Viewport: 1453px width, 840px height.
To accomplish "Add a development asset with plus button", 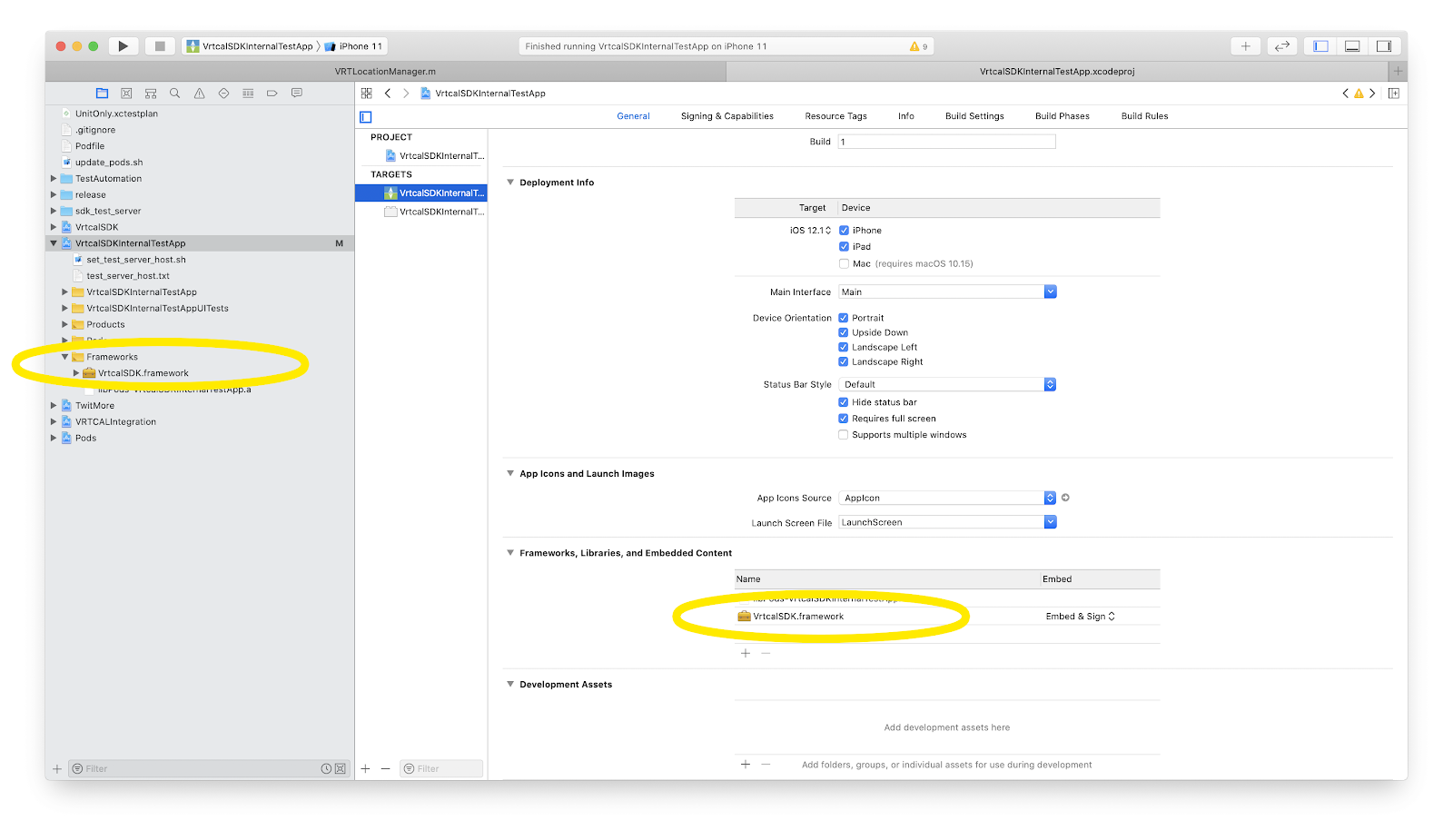I will pos(746,765).
